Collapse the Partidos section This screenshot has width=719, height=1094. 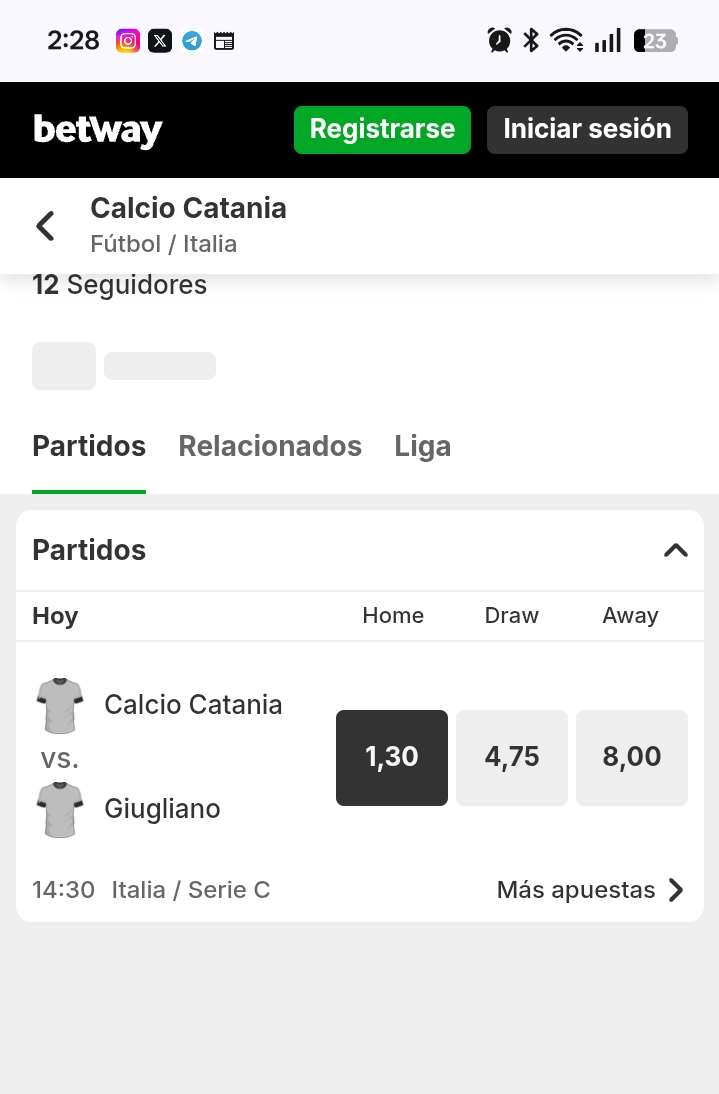click(x=676, y=550)
